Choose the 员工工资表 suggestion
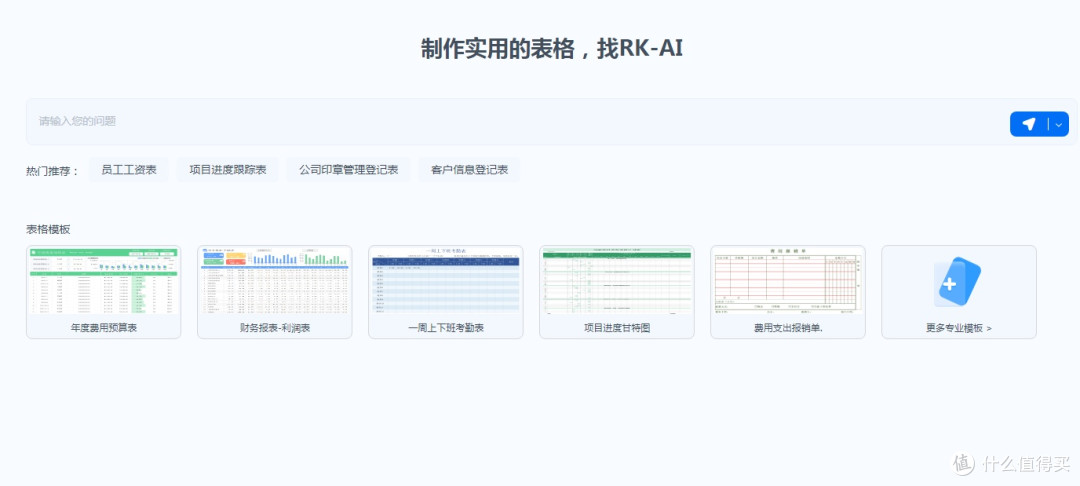This screenshot has width=1080, height=486. (129, 169)
